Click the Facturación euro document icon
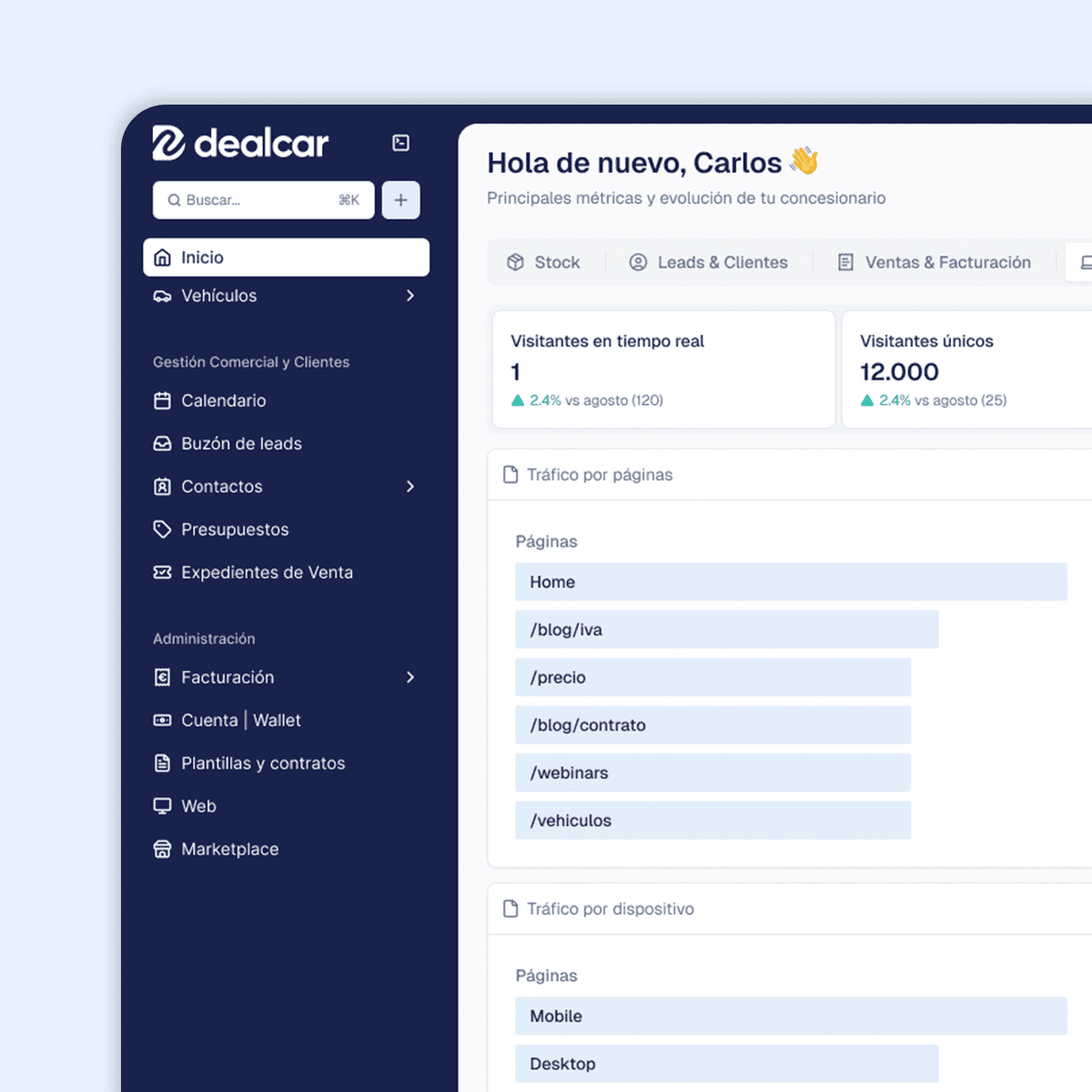This screenshot has width=1092, height=1092. 162,677
